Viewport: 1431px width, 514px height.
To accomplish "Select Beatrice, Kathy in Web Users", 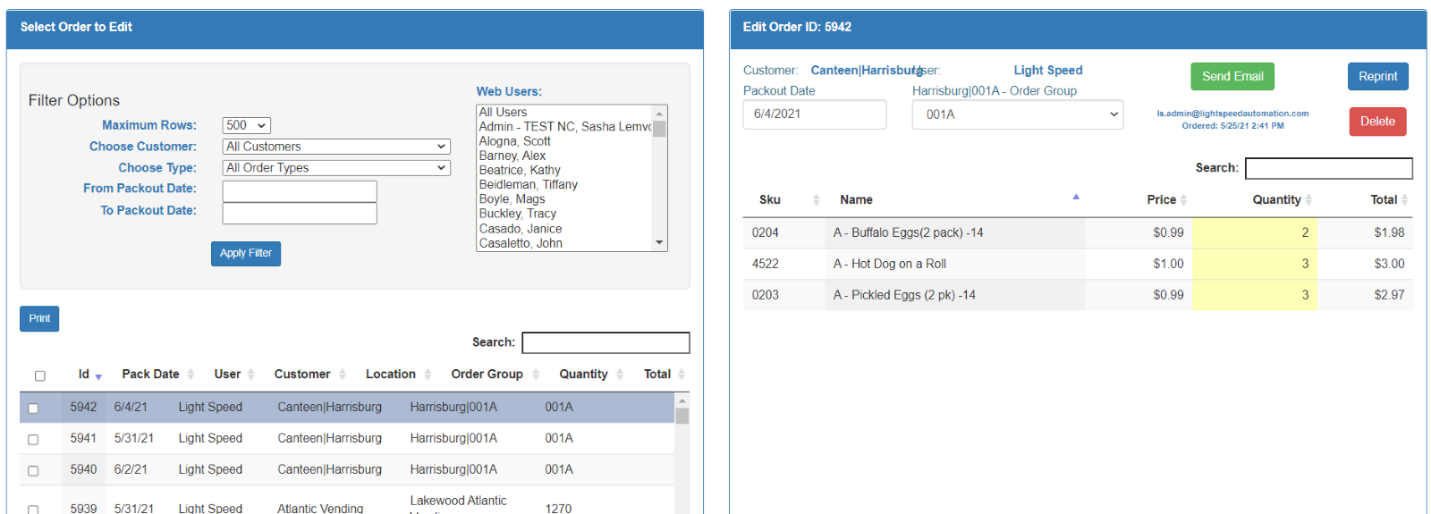I will point(564,170).
